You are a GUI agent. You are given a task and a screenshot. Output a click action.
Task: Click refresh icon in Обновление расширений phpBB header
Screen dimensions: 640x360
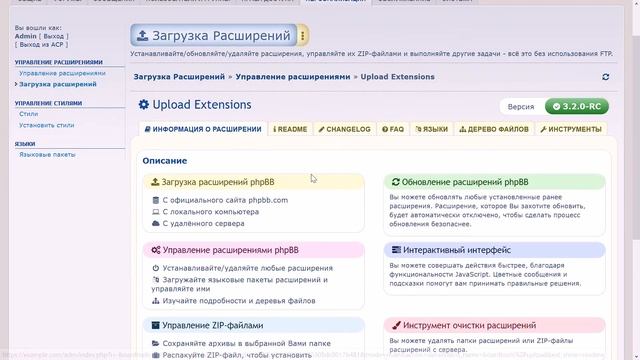396,182
